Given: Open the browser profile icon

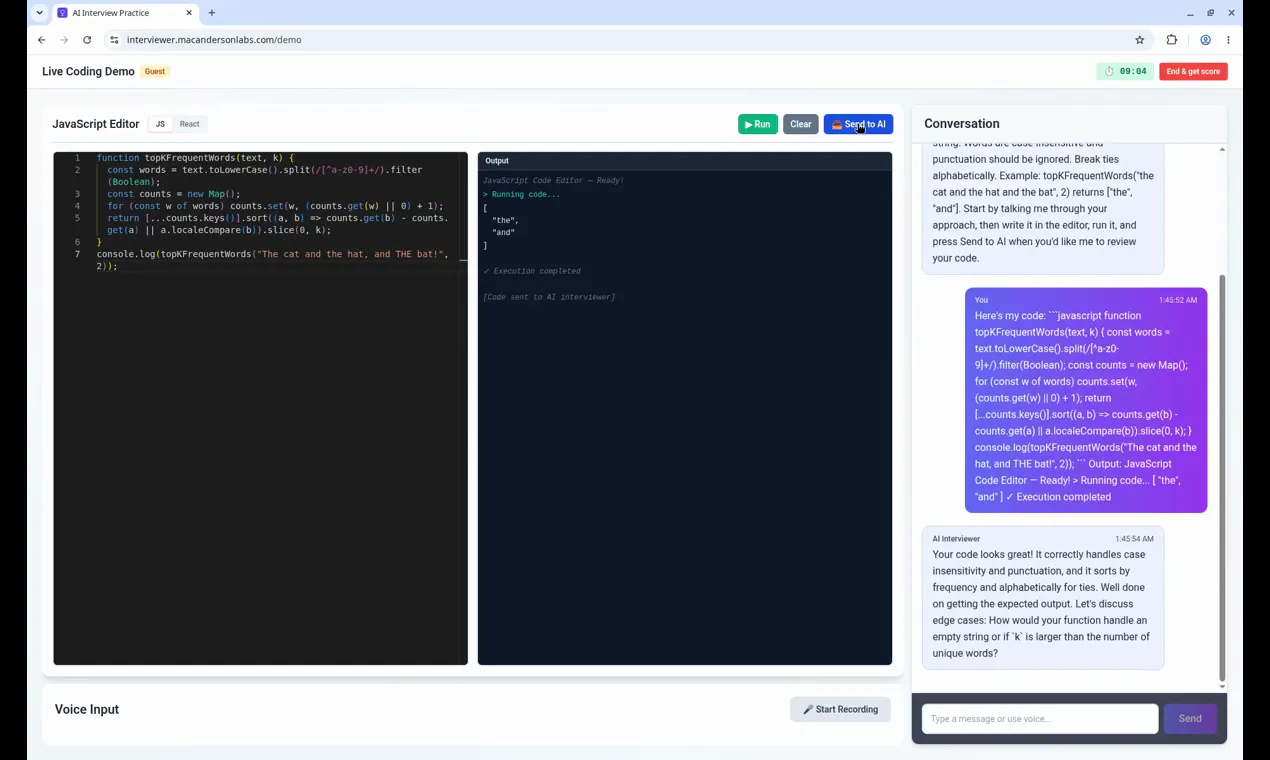Looking at the screenshot, I should coord(1205,40).
